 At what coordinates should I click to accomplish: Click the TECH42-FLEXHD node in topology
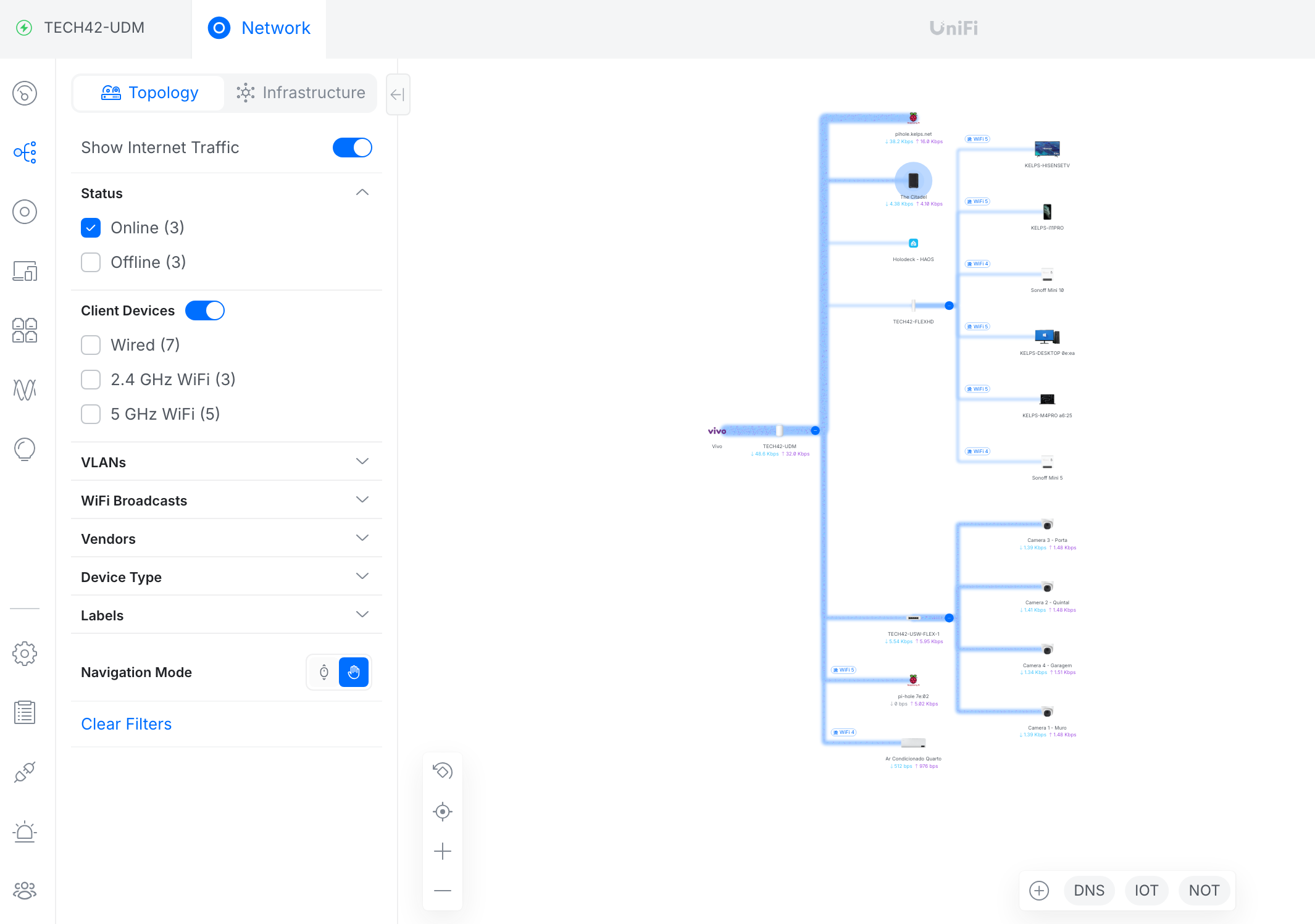[x=913, y=306]
